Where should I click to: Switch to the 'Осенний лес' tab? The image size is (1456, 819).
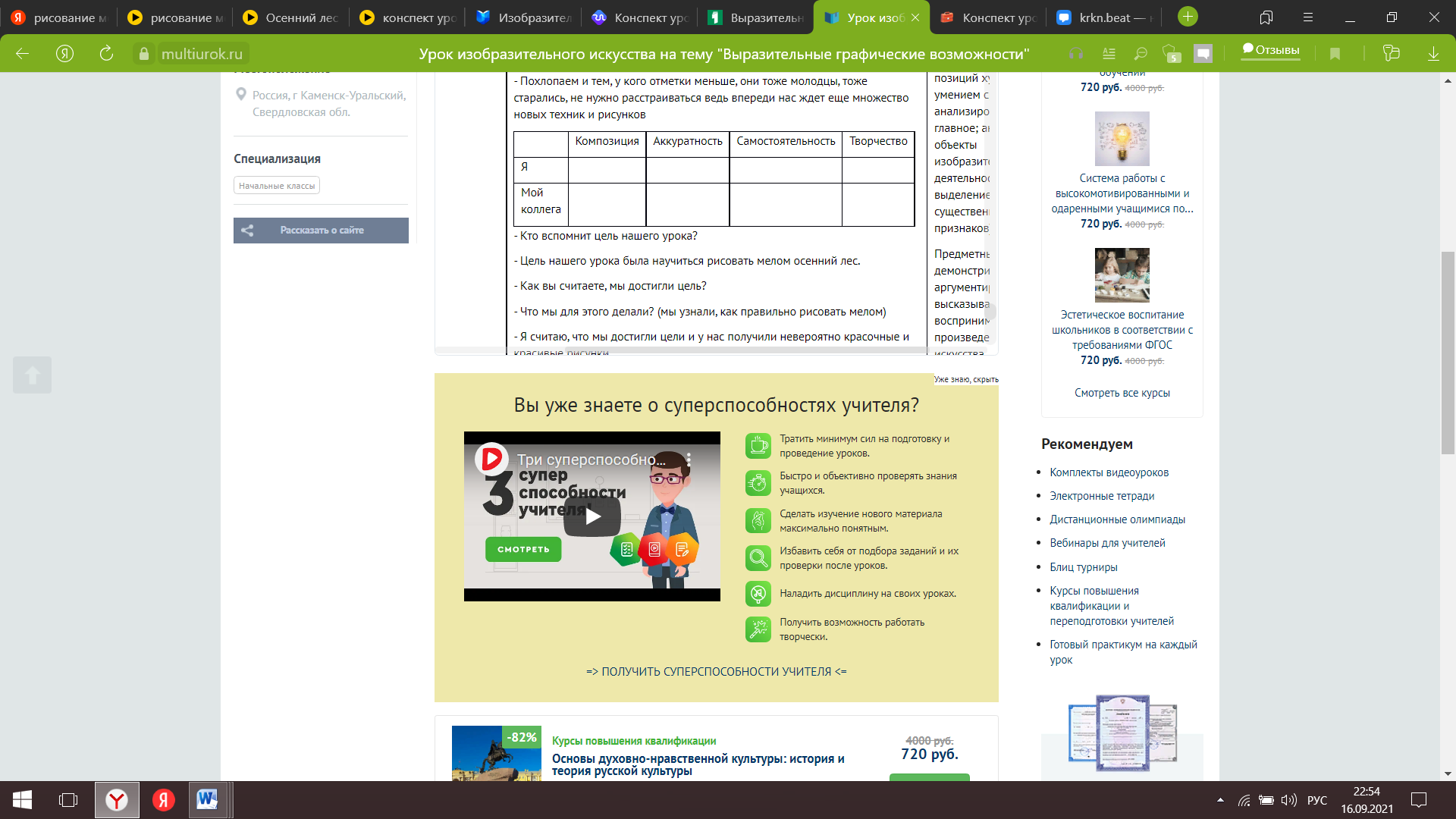291,17
